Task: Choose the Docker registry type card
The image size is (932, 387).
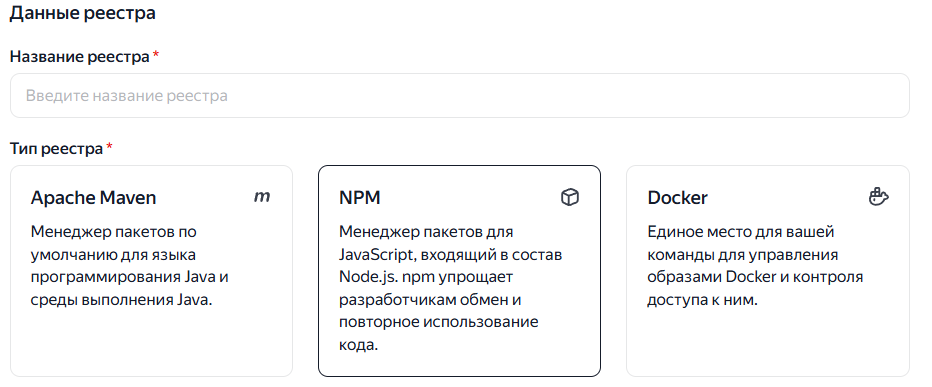Action: [768, 271]
